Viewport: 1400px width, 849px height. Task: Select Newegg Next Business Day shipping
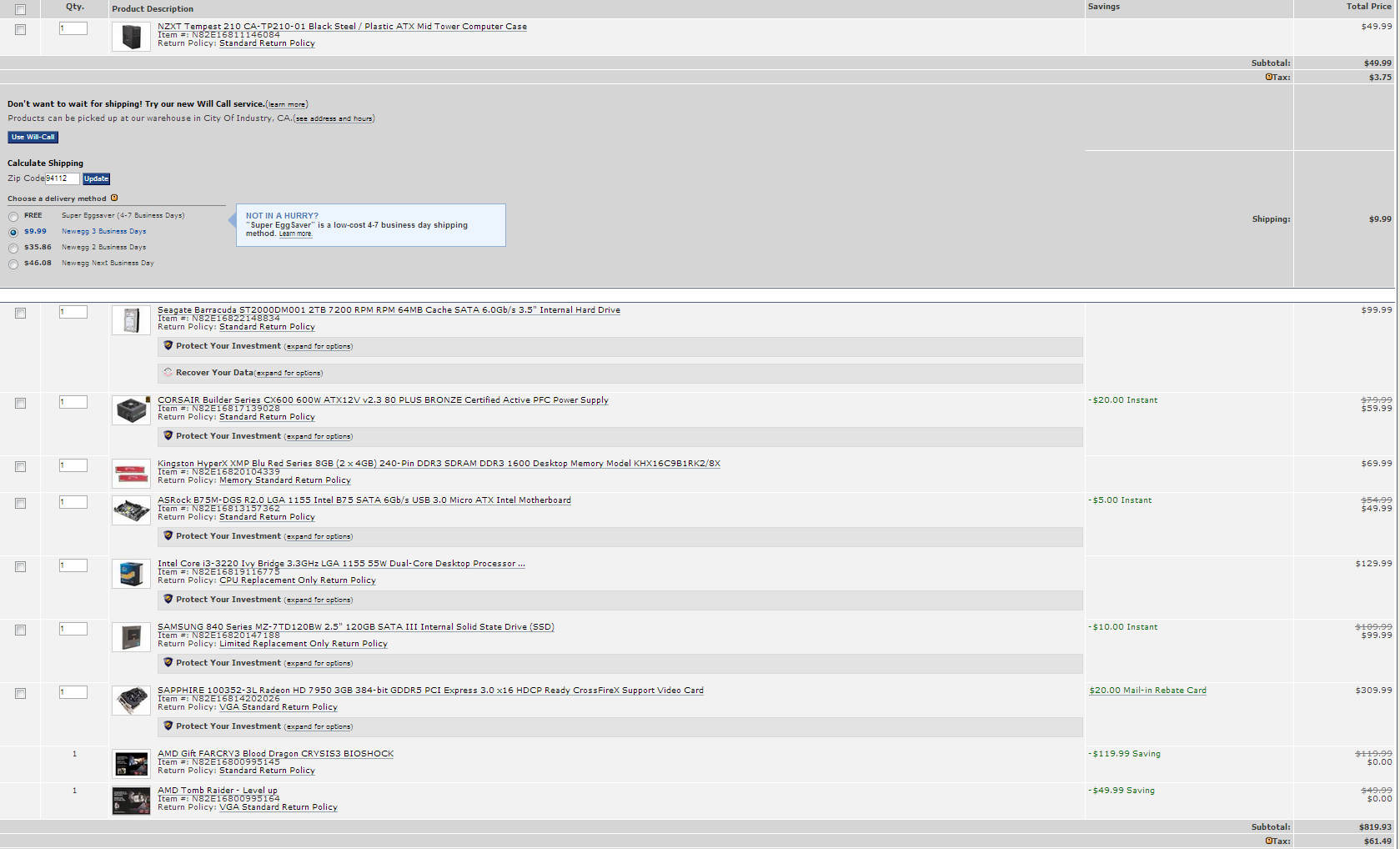[x=13, y=264]
